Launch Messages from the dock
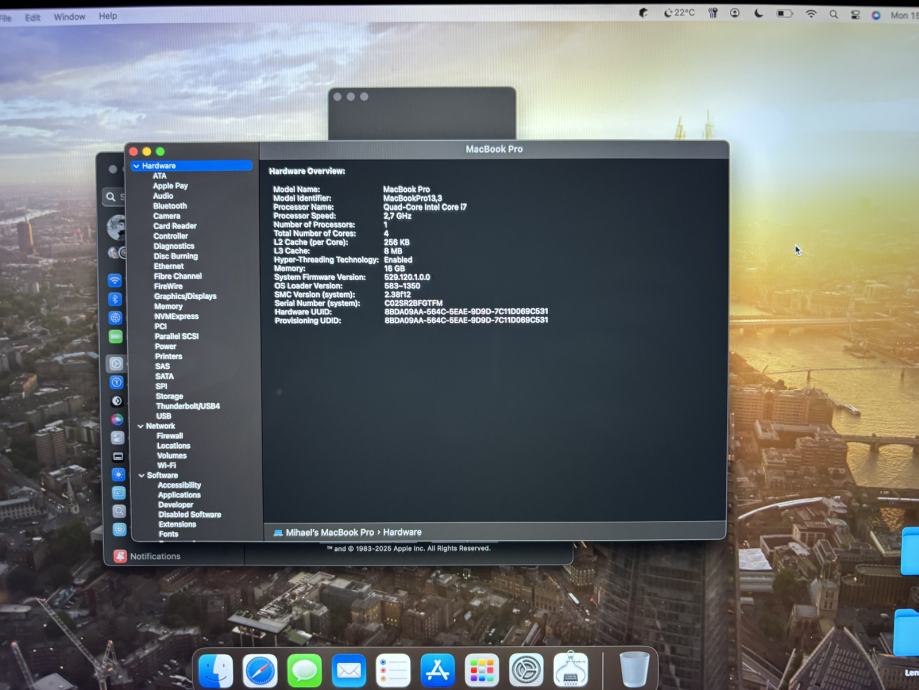The height and width of the screenshot is (690, 919). [x=305, y=669]
